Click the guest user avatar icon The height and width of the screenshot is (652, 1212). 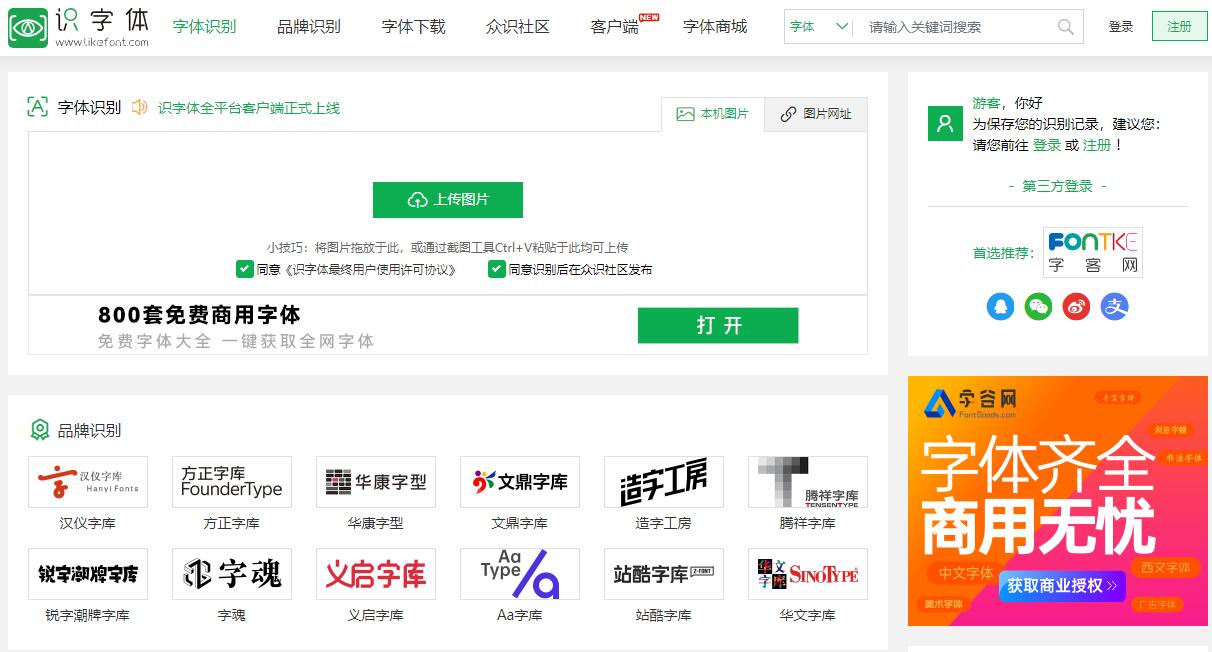click(945, 123)
